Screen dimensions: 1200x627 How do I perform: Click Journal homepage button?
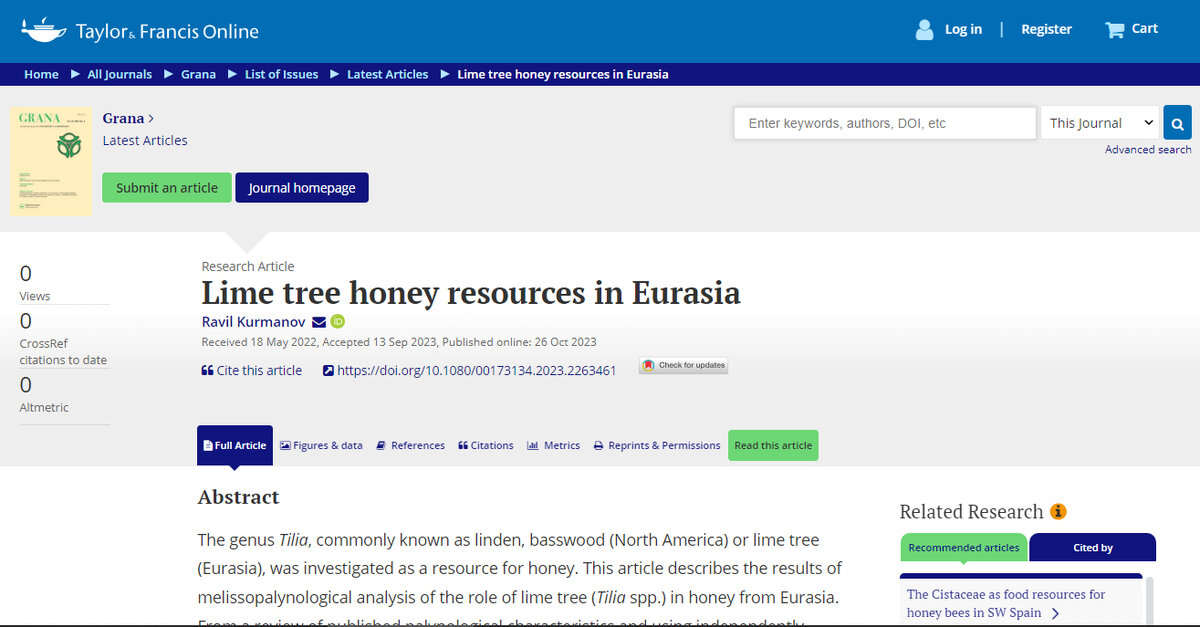[302, 188]
